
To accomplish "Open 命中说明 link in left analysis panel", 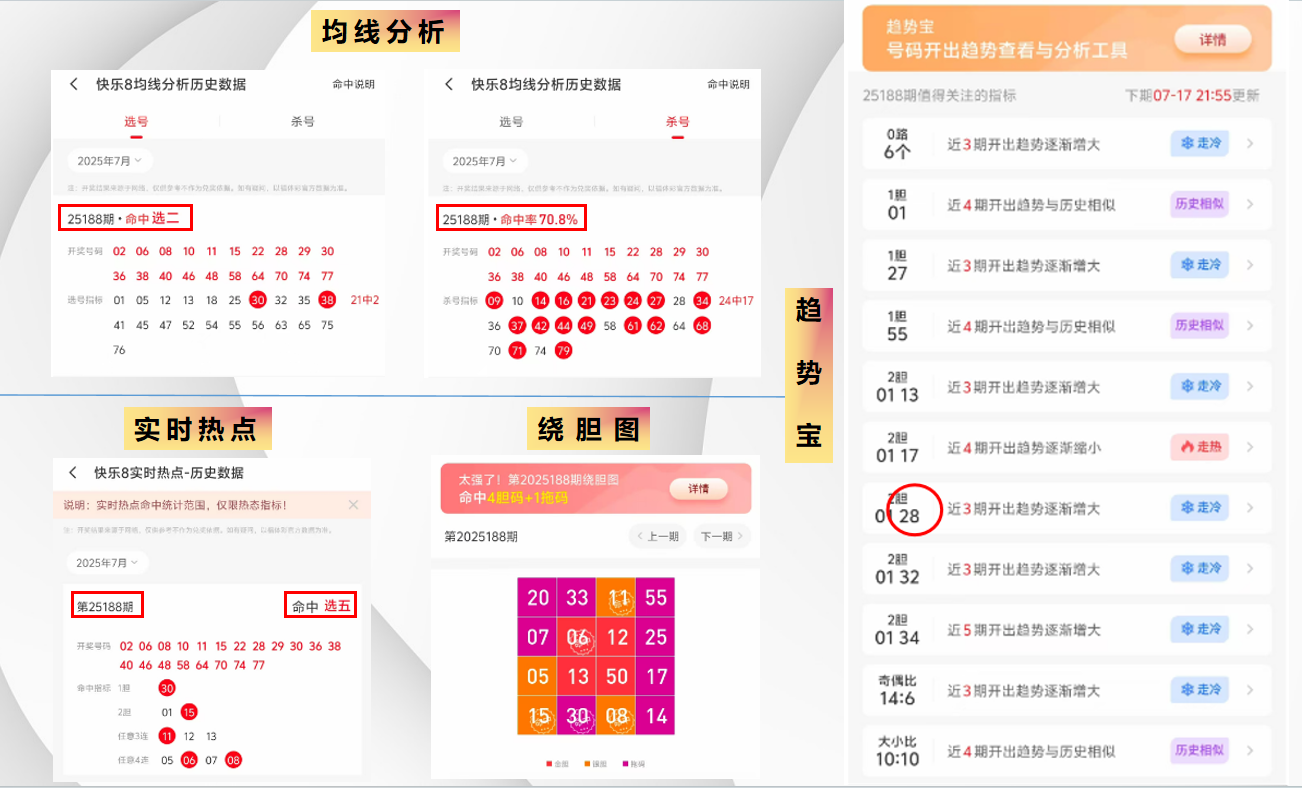I will coord(354,85).
